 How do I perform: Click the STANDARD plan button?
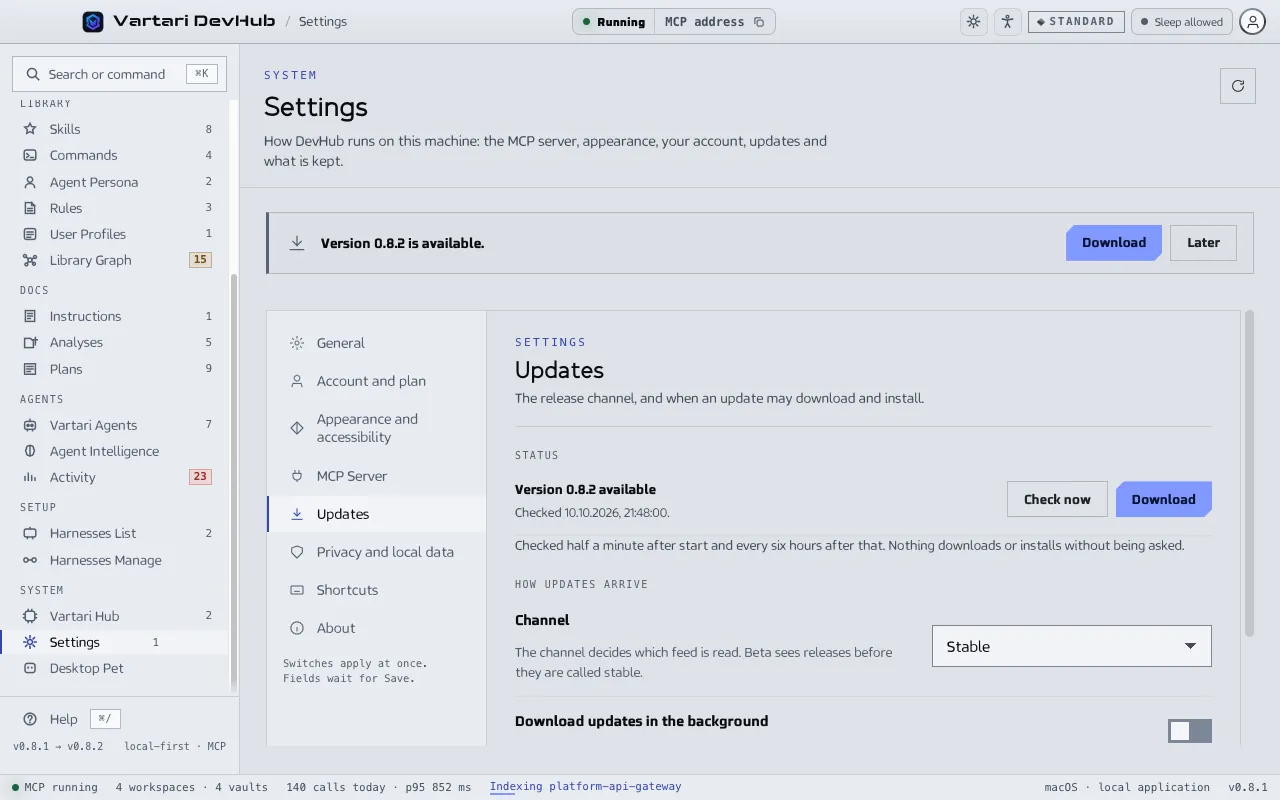tap(1076, 22)
